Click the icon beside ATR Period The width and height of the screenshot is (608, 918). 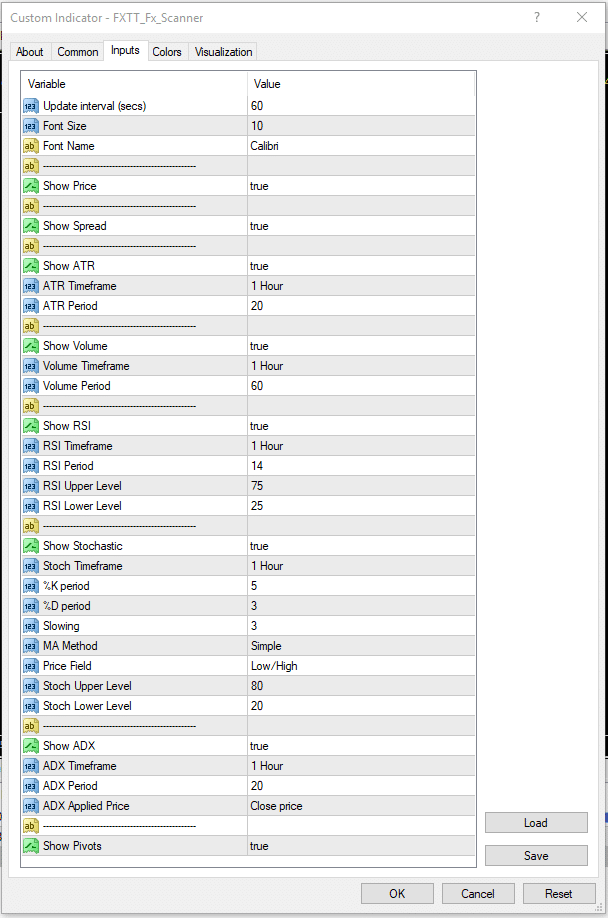tap(31, 306)
